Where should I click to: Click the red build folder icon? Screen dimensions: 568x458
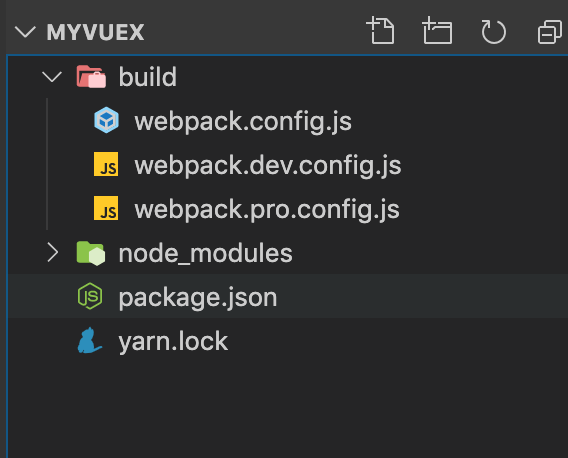tap(91, 76)
